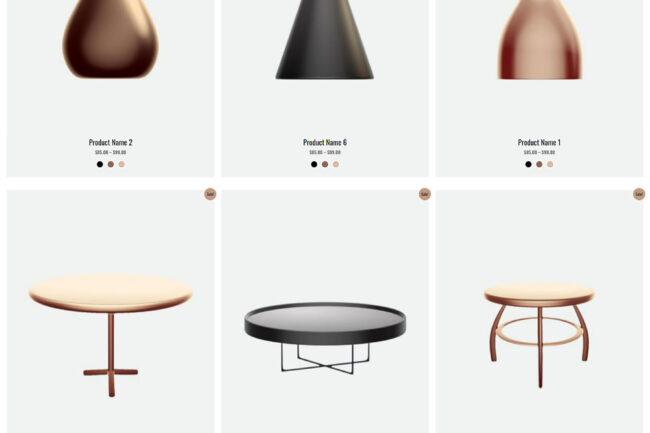The height and width of the screenshot is (433, 650).
Task: View the cream round pedestal table
Action: click(111, 335)
